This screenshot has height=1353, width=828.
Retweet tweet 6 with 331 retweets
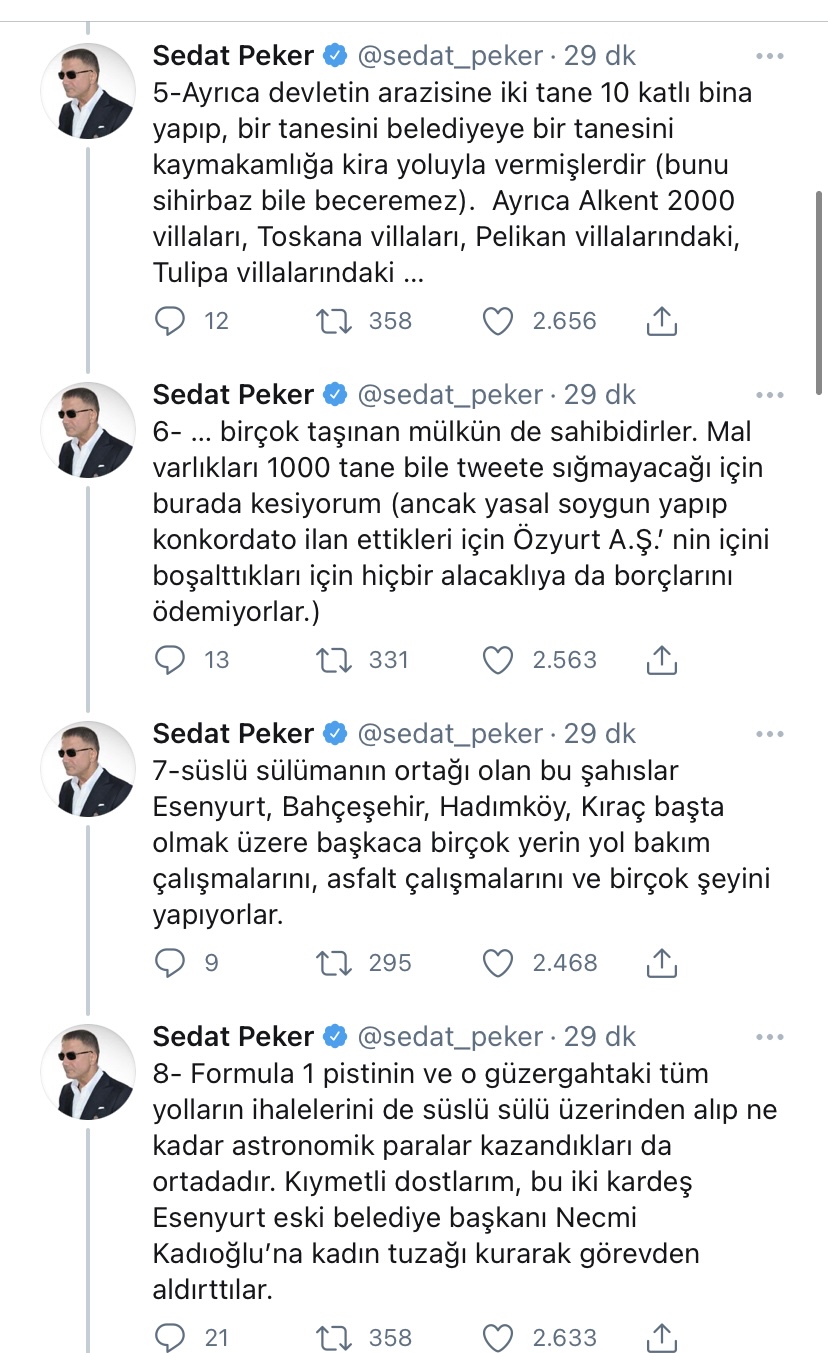tap(333, 660)
